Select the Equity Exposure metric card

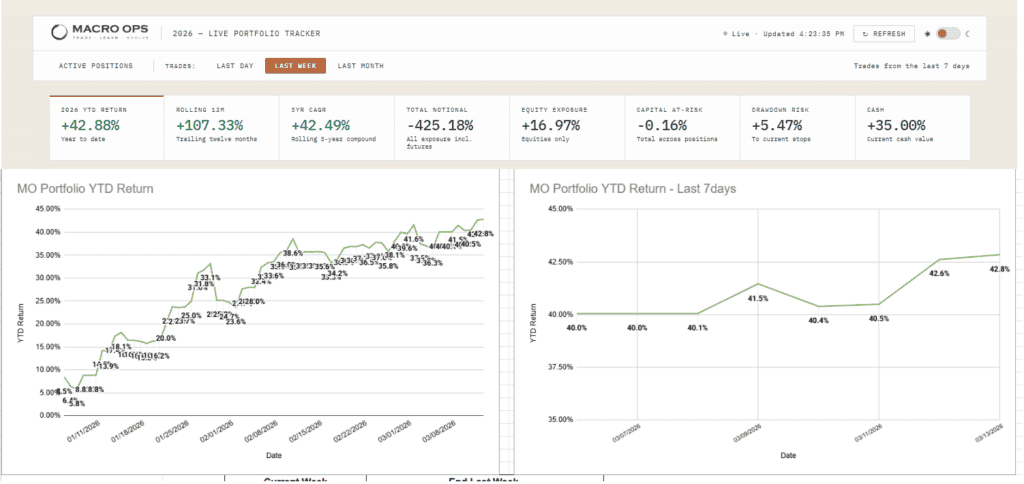click(566, 127)
